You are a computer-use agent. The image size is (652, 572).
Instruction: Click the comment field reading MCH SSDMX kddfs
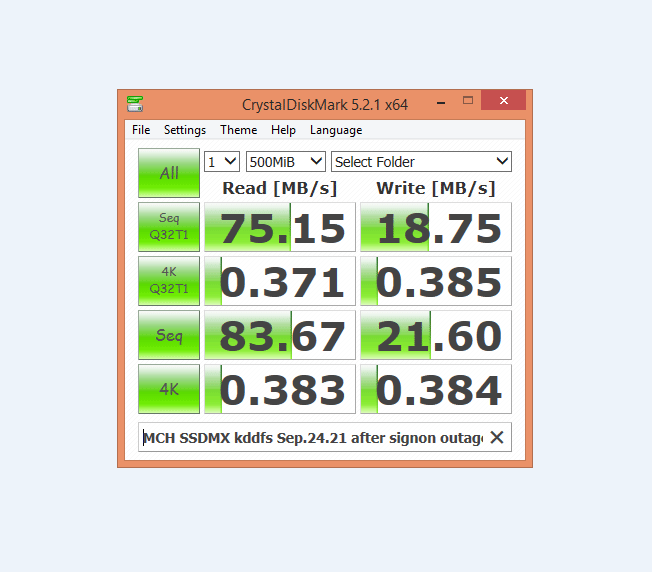tap(314, 437)
